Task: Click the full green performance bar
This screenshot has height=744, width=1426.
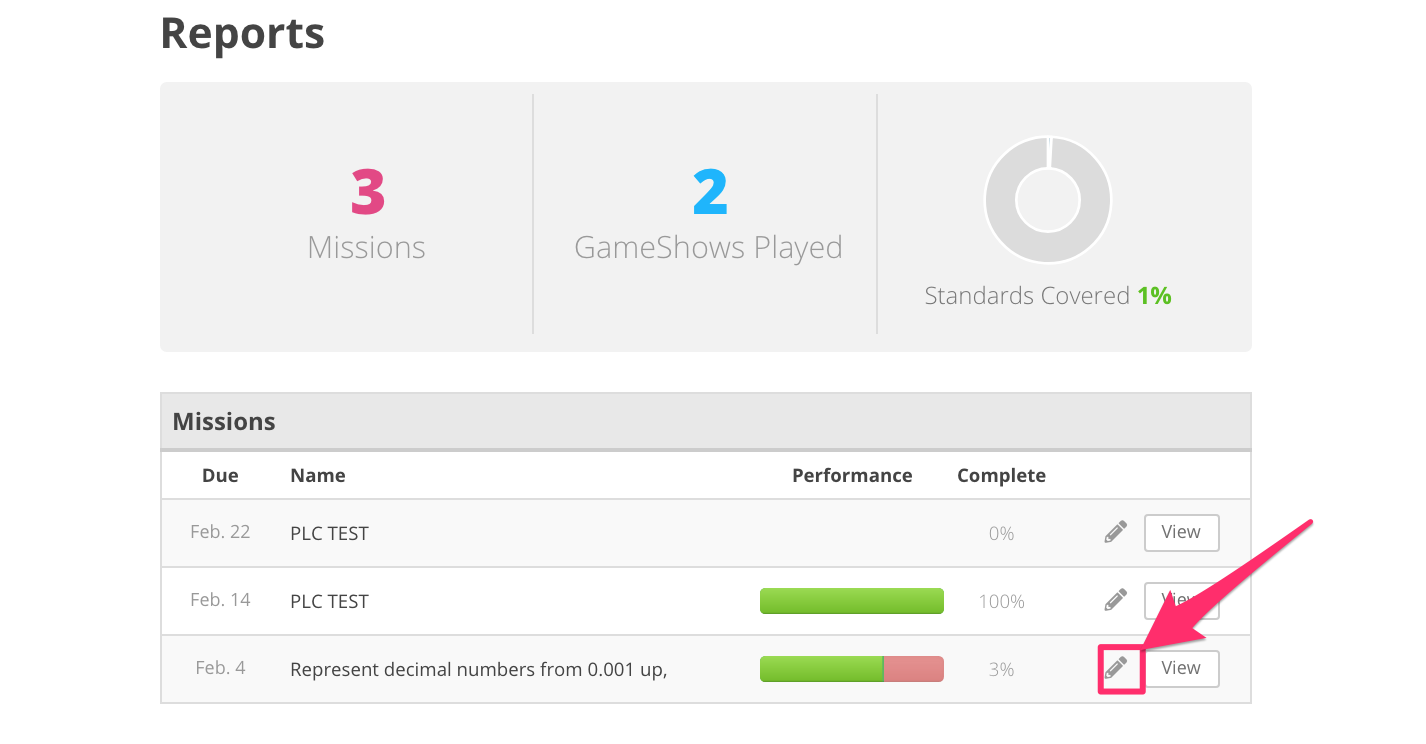Action: tap(852, 601)
